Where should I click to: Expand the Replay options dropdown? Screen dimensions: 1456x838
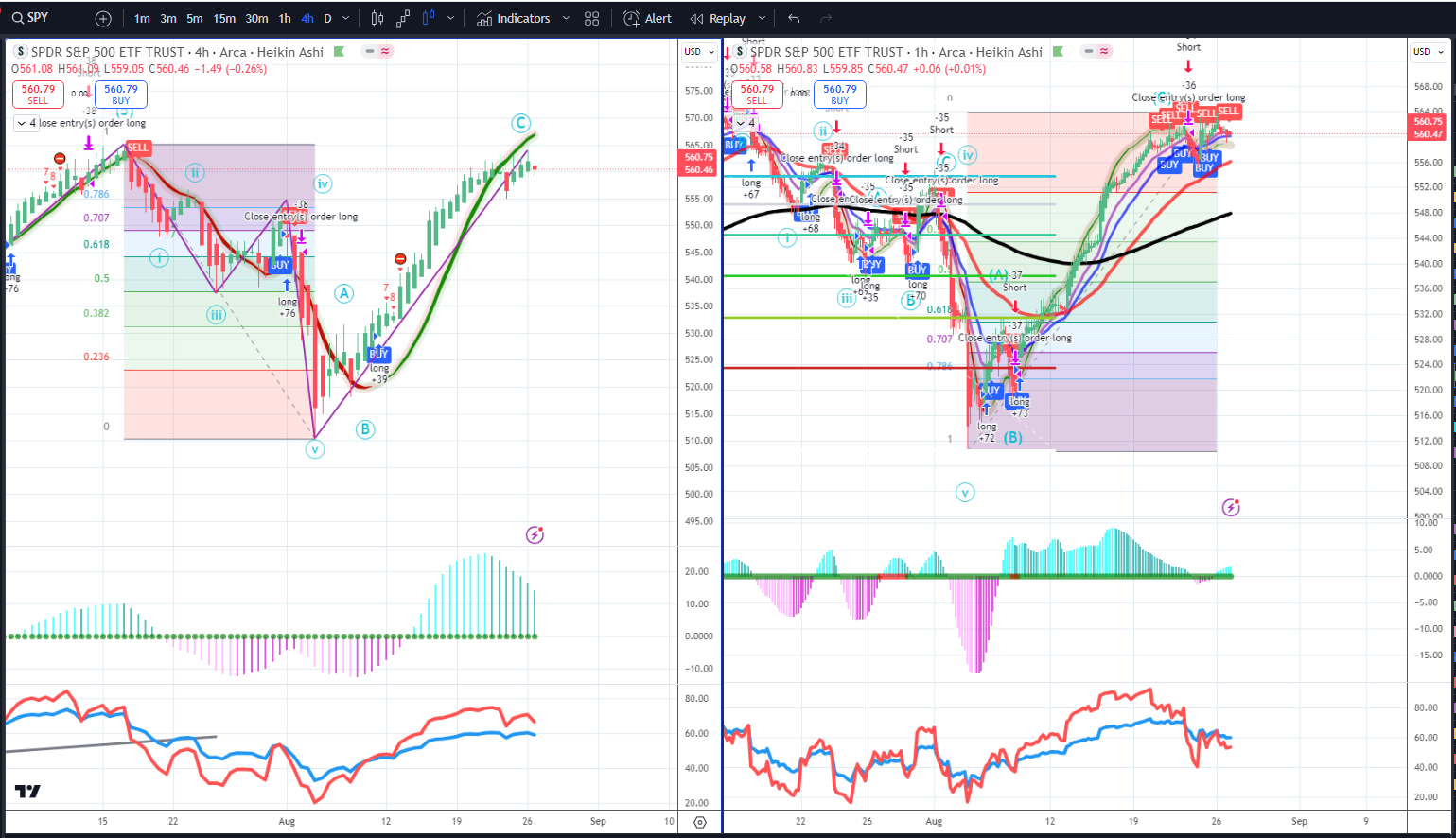coord(762,19)
